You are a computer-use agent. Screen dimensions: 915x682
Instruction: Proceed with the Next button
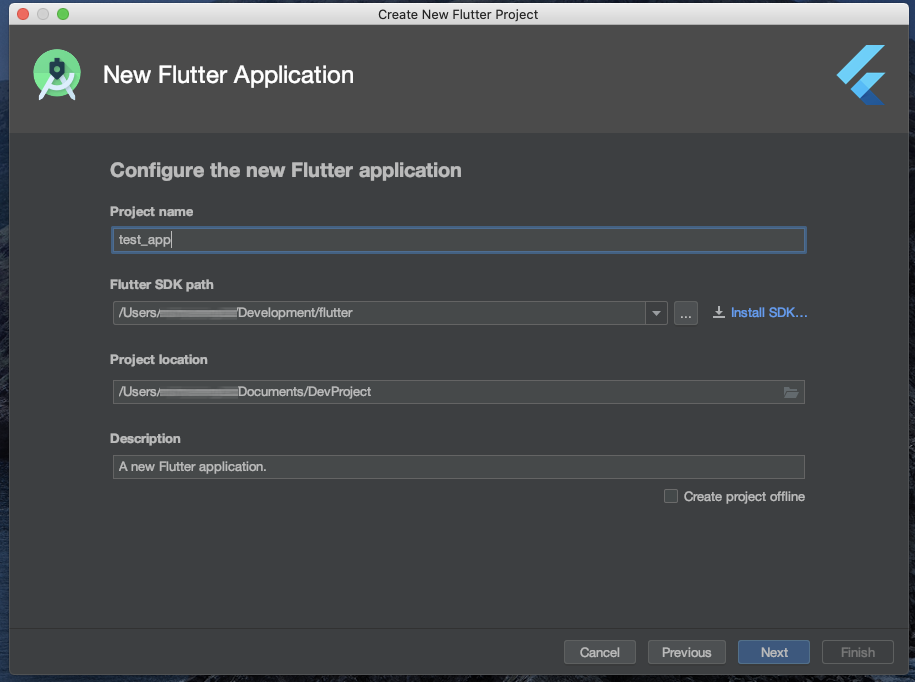pos(774,652)
